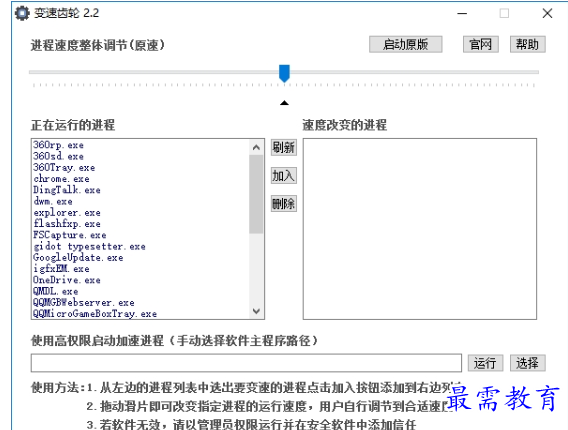Select dwm.exe in the process list

53,201
